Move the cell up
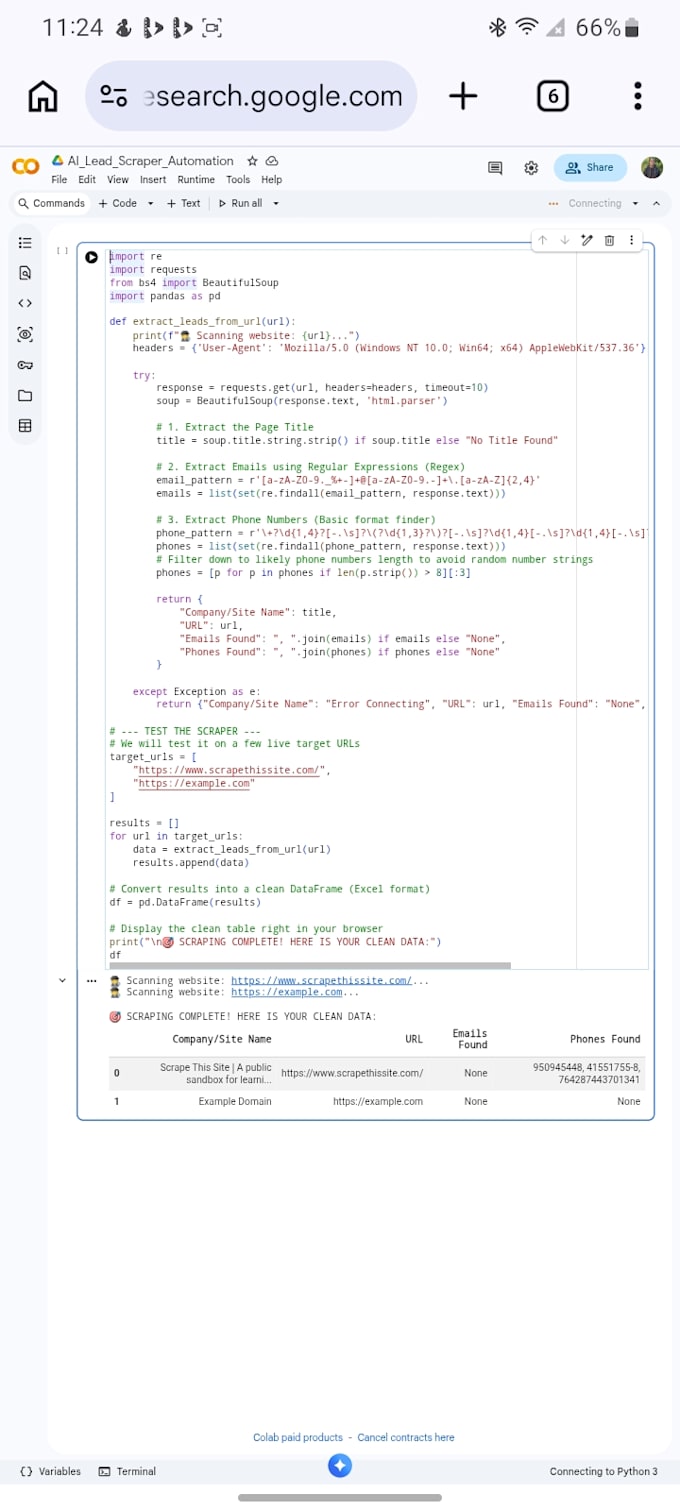 (x=543, y=240)
